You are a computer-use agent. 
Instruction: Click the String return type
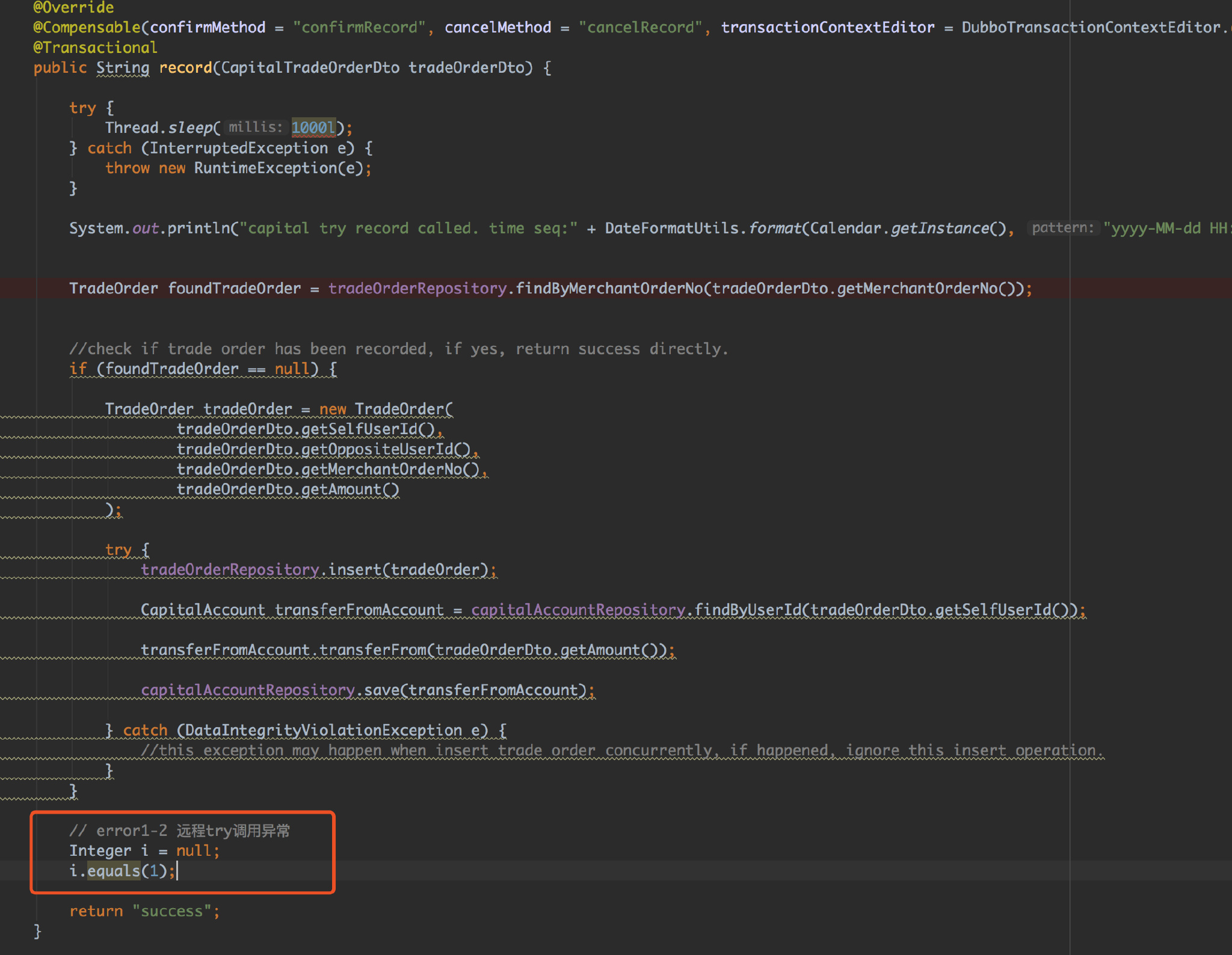point(123,68)
